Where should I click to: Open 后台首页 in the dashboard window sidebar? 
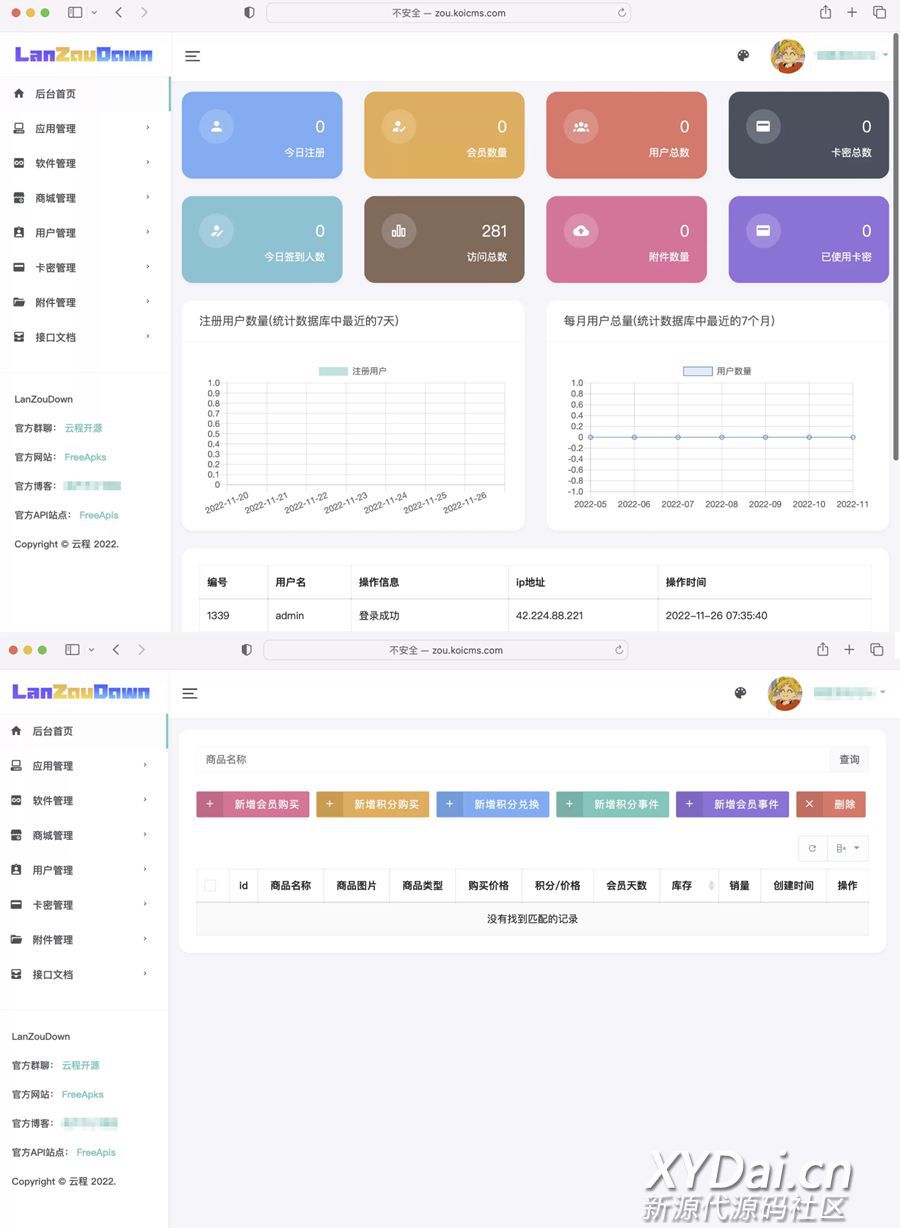pos(55,94)
